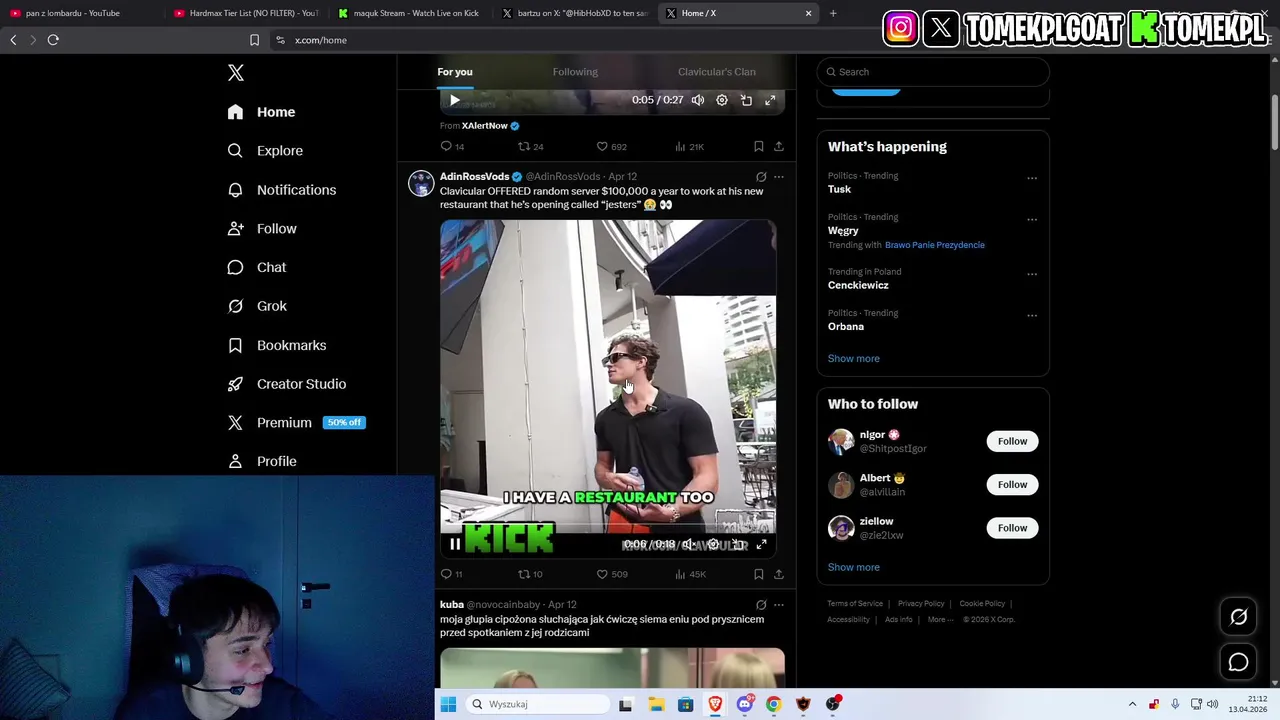Switch to the Following tab
Image resolution: width=1280 pixels, height=720 pixels.
(575, 72)
